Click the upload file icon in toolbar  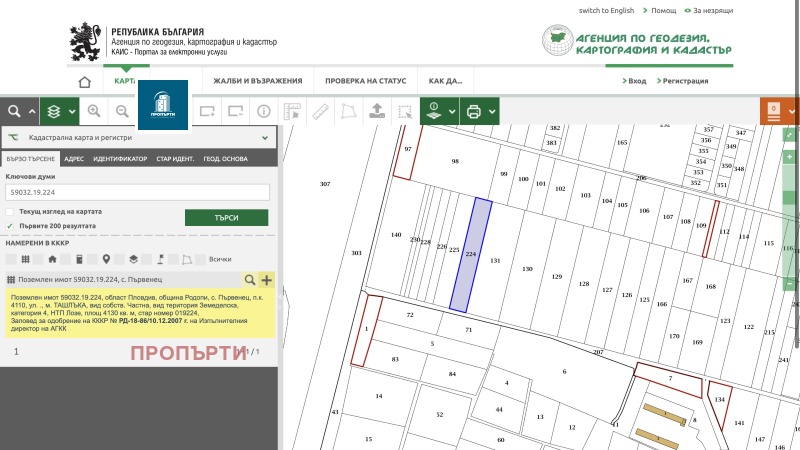pos(376,111)
